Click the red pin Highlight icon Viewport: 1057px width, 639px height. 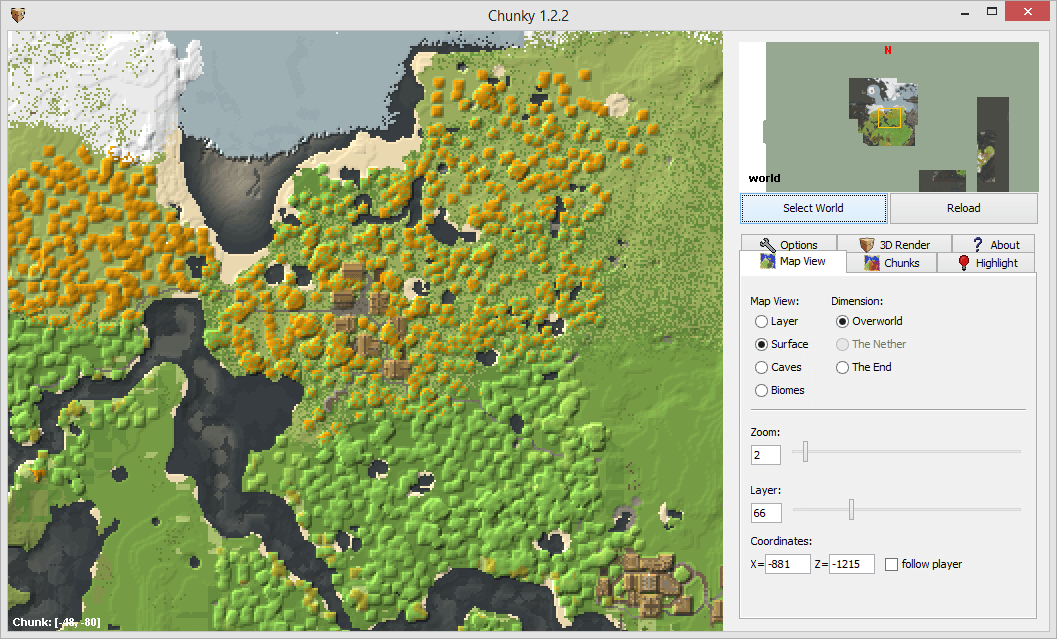pyautogui.click(x=964, y=263)
